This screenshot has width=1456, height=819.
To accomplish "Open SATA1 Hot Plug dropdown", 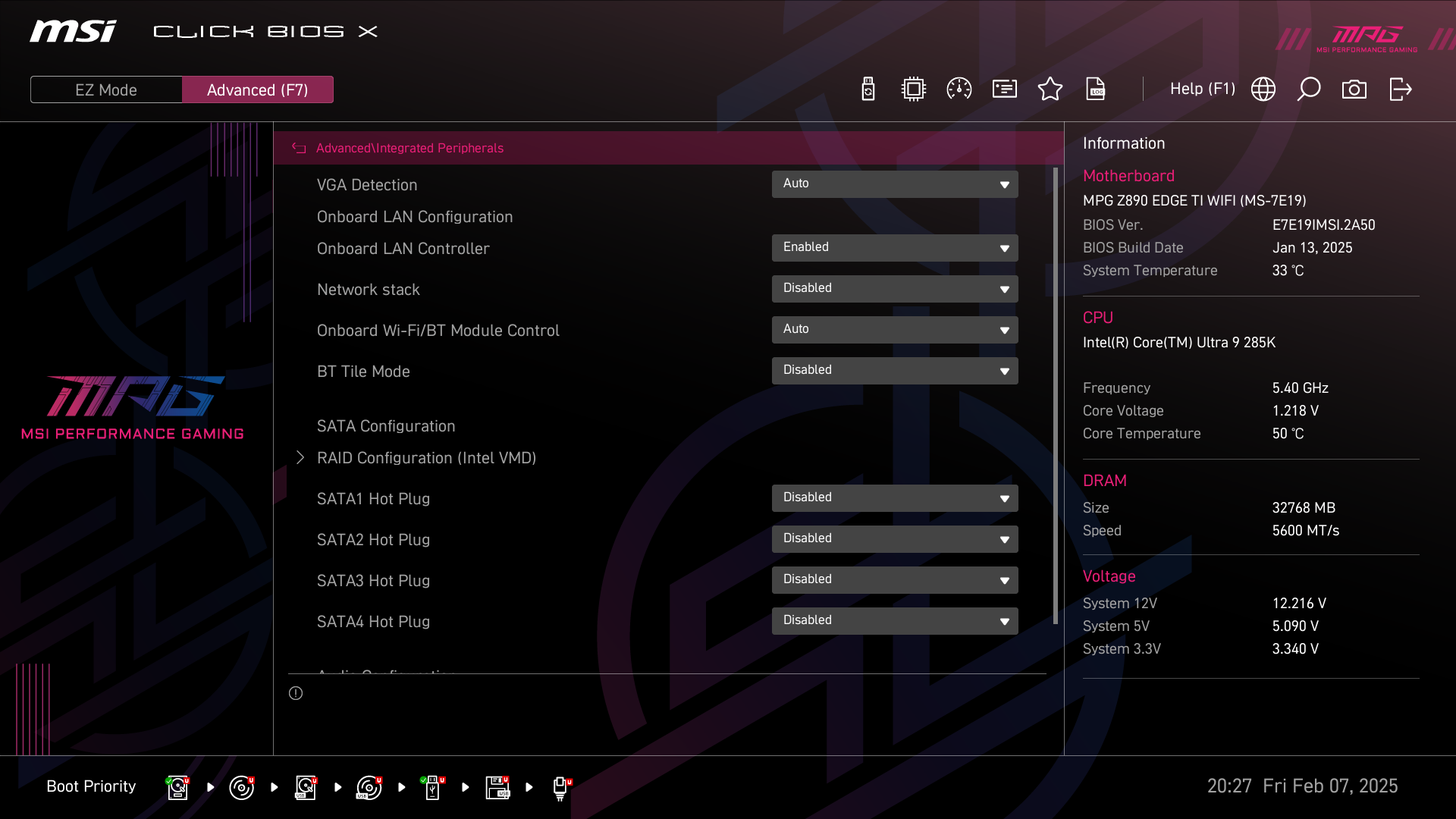I will [x=895, y=498].
